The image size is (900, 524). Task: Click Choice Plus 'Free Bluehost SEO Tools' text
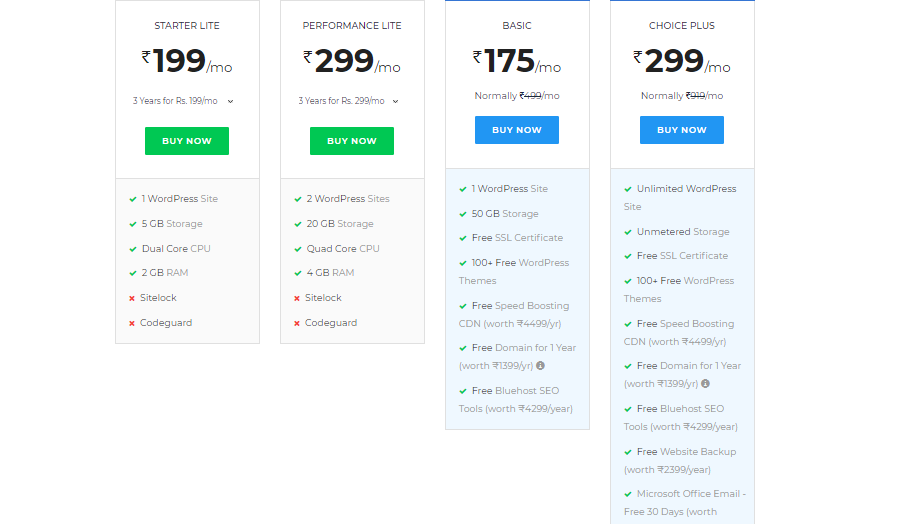click(681, 418)
